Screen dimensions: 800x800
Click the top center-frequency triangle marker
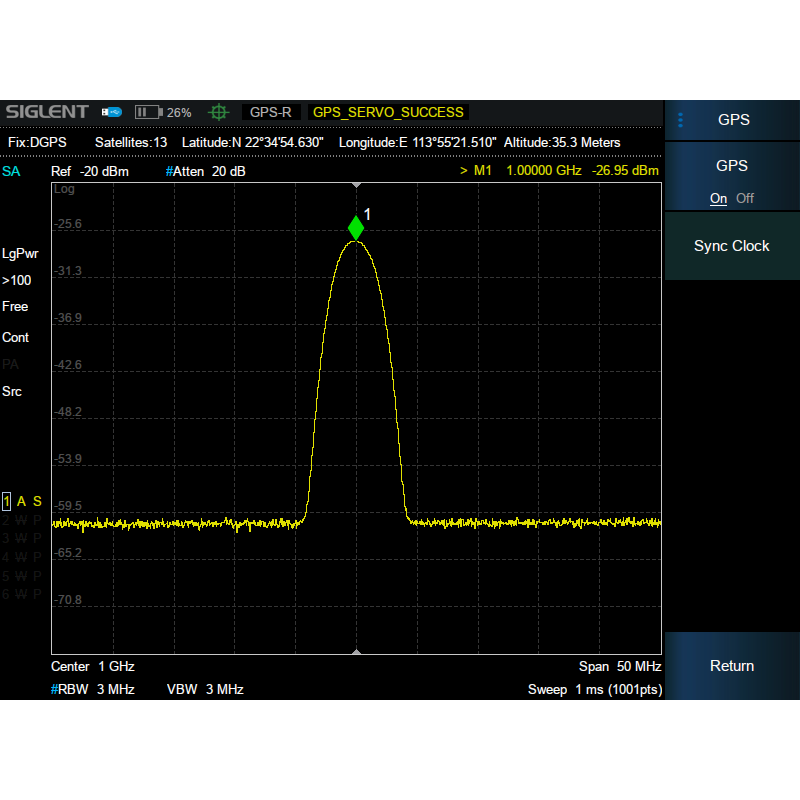356,186
